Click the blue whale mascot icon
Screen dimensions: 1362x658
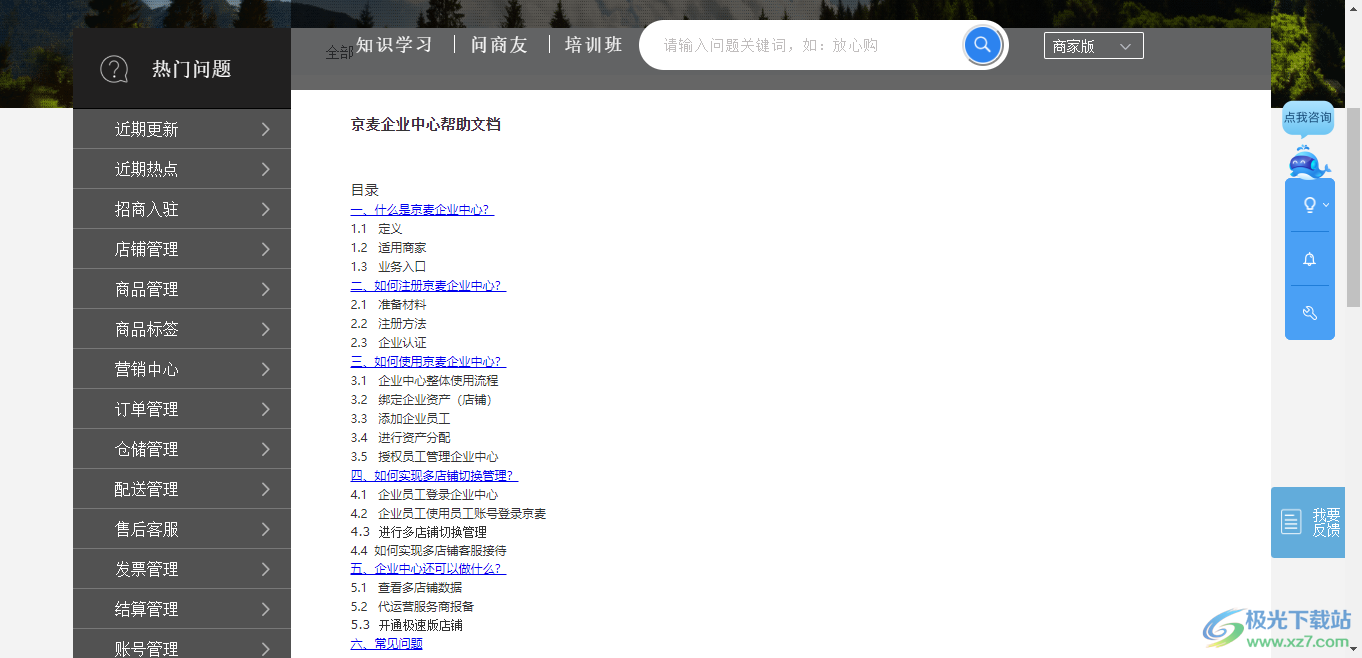coord(1308,161)
